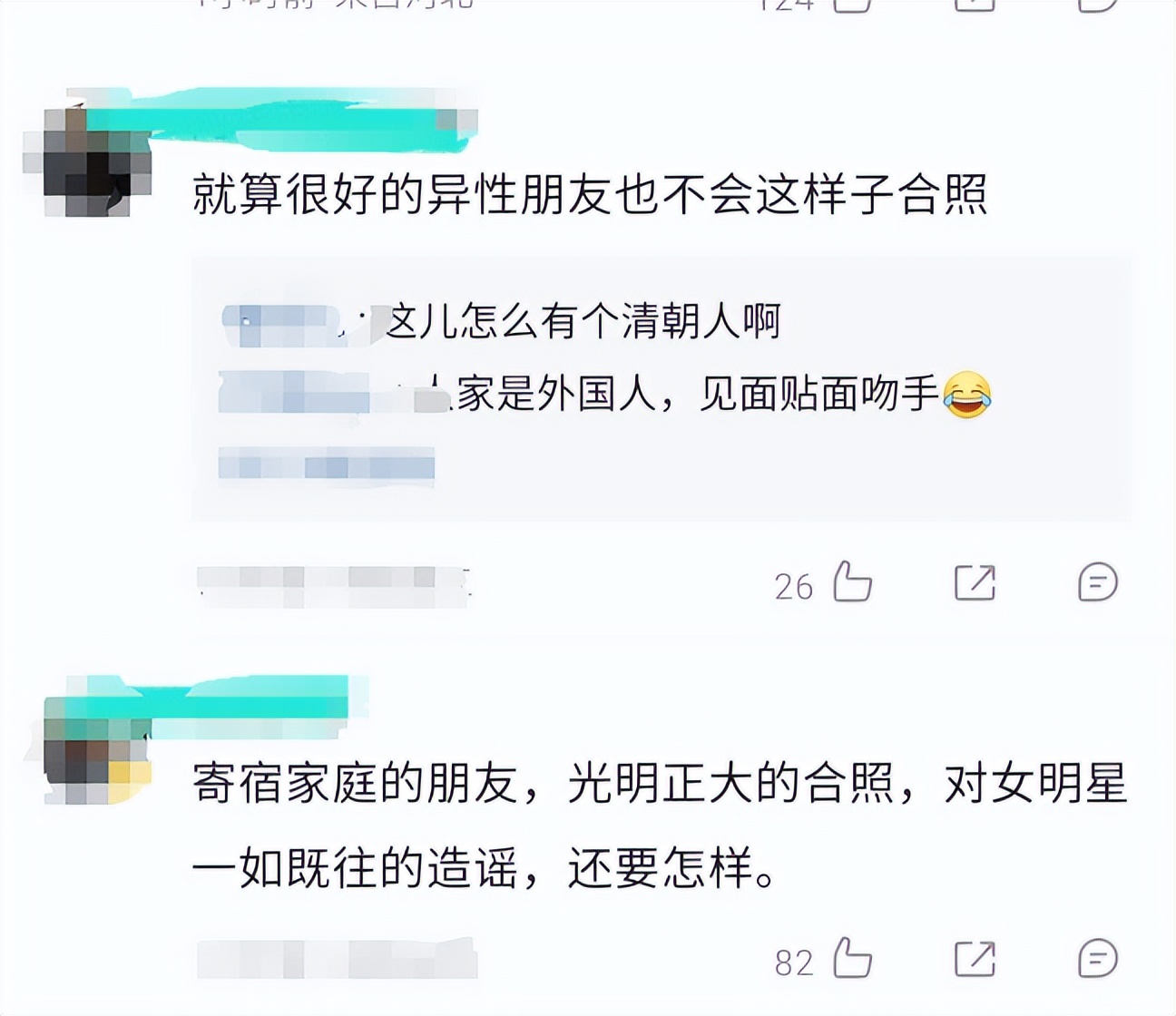Open the comment text 就算很好的异性朋友也不会这样子合照
The width and height of the screenshot is (1176, 1016).
click(x=590, y=194)
